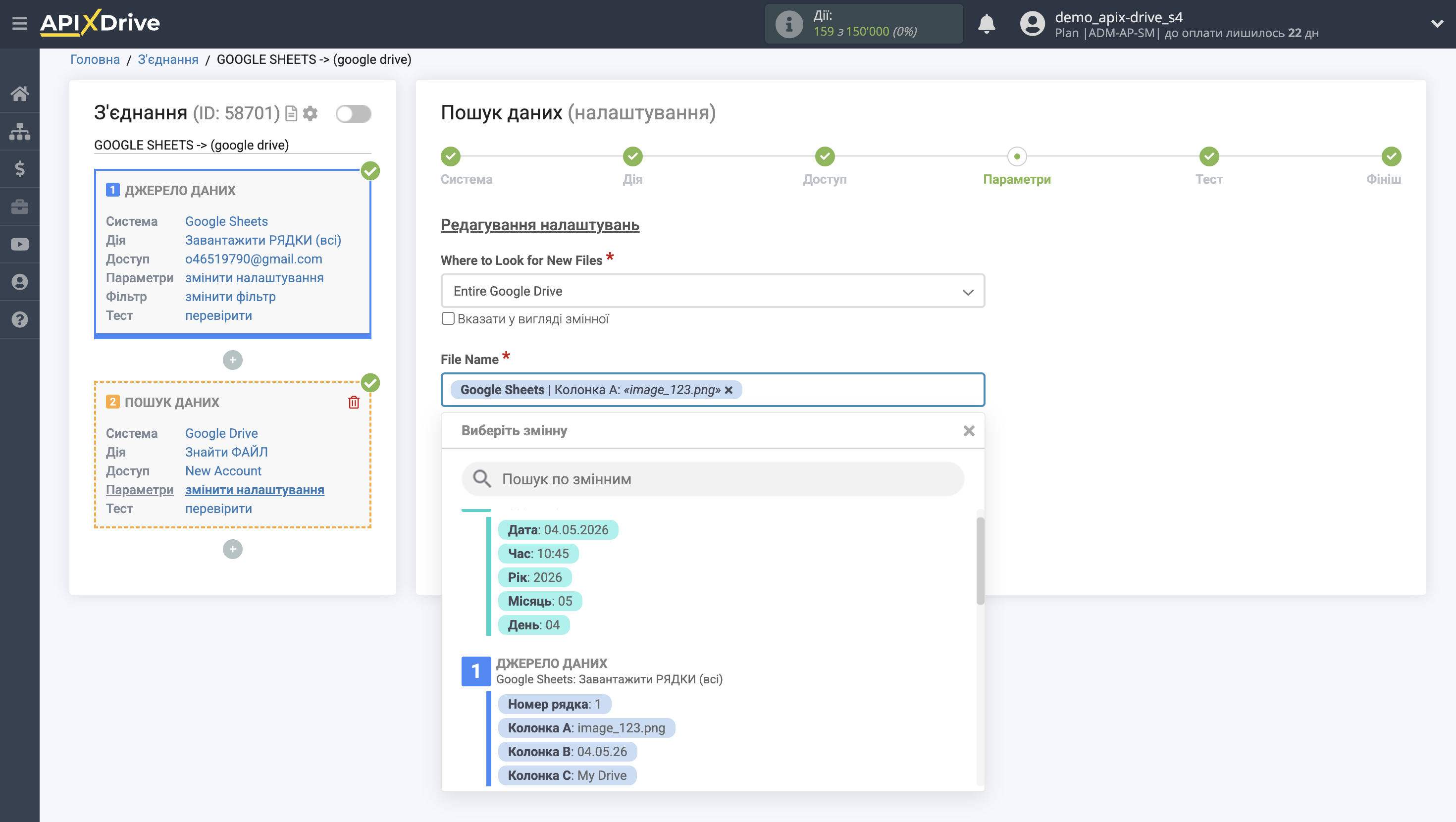Open 'Завантажити РЯДКИ (всі)' action link
Screen dimensions: 1456x822
pyautogui.click(x=263, y=240)
